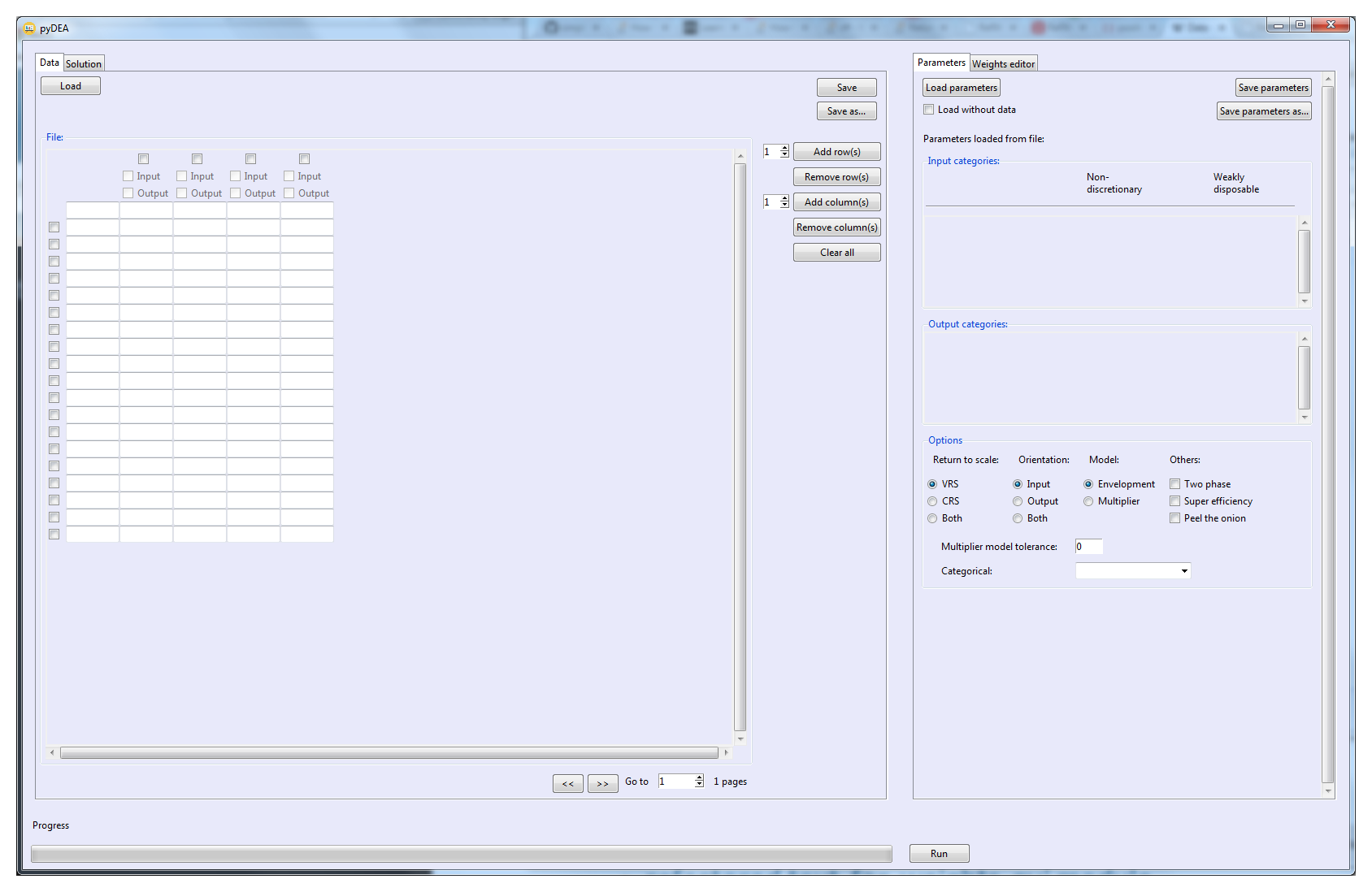Click the pyDEA app icon in title bar
1372x892 pixels.
(x=29, y=28)
